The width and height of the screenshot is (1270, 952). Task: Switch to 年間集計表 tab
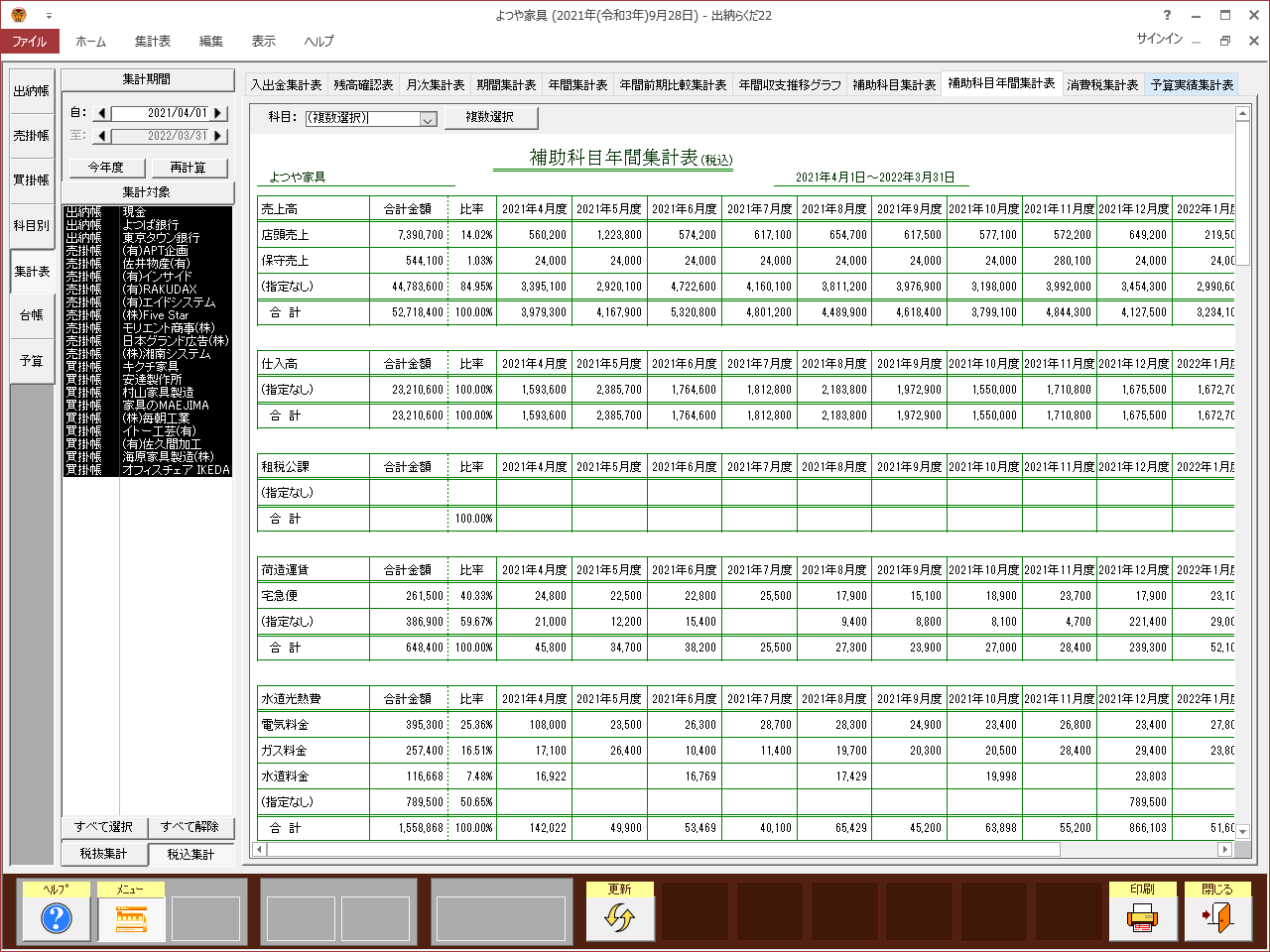click(577, 85)
